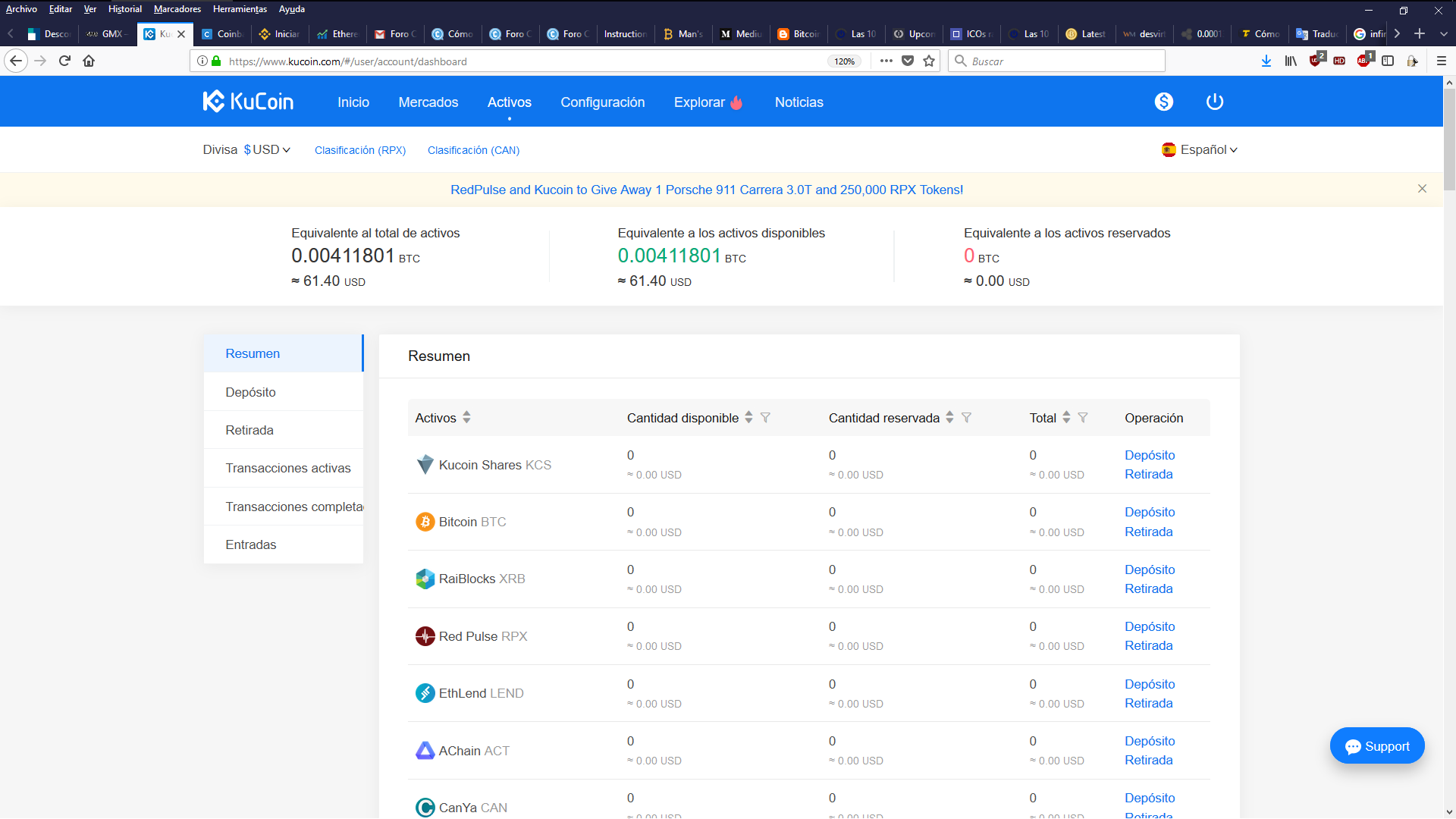Image resolution: width=1456 pixels, height=819 pixels.
Task: Reload the page with refresh icon
Action: (64, 61)
